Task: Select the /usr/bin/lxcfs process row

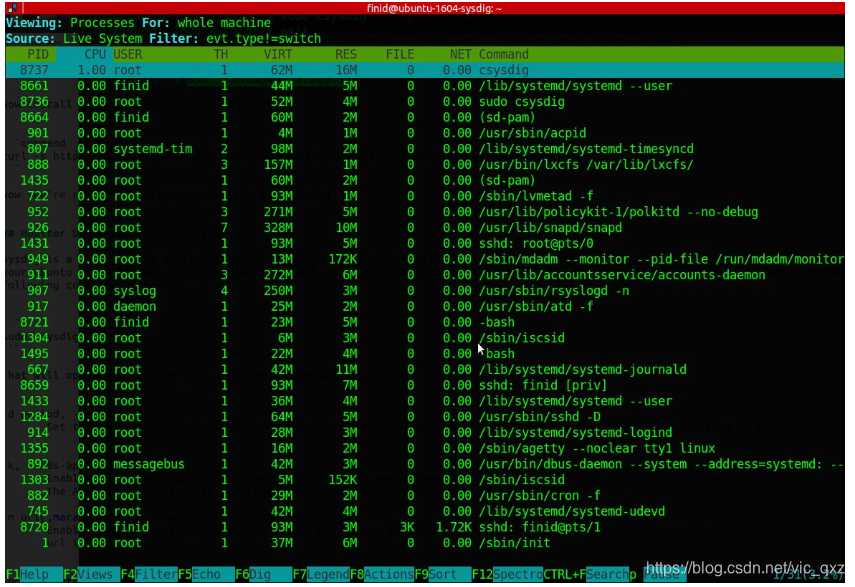Action: coord(425,165)
